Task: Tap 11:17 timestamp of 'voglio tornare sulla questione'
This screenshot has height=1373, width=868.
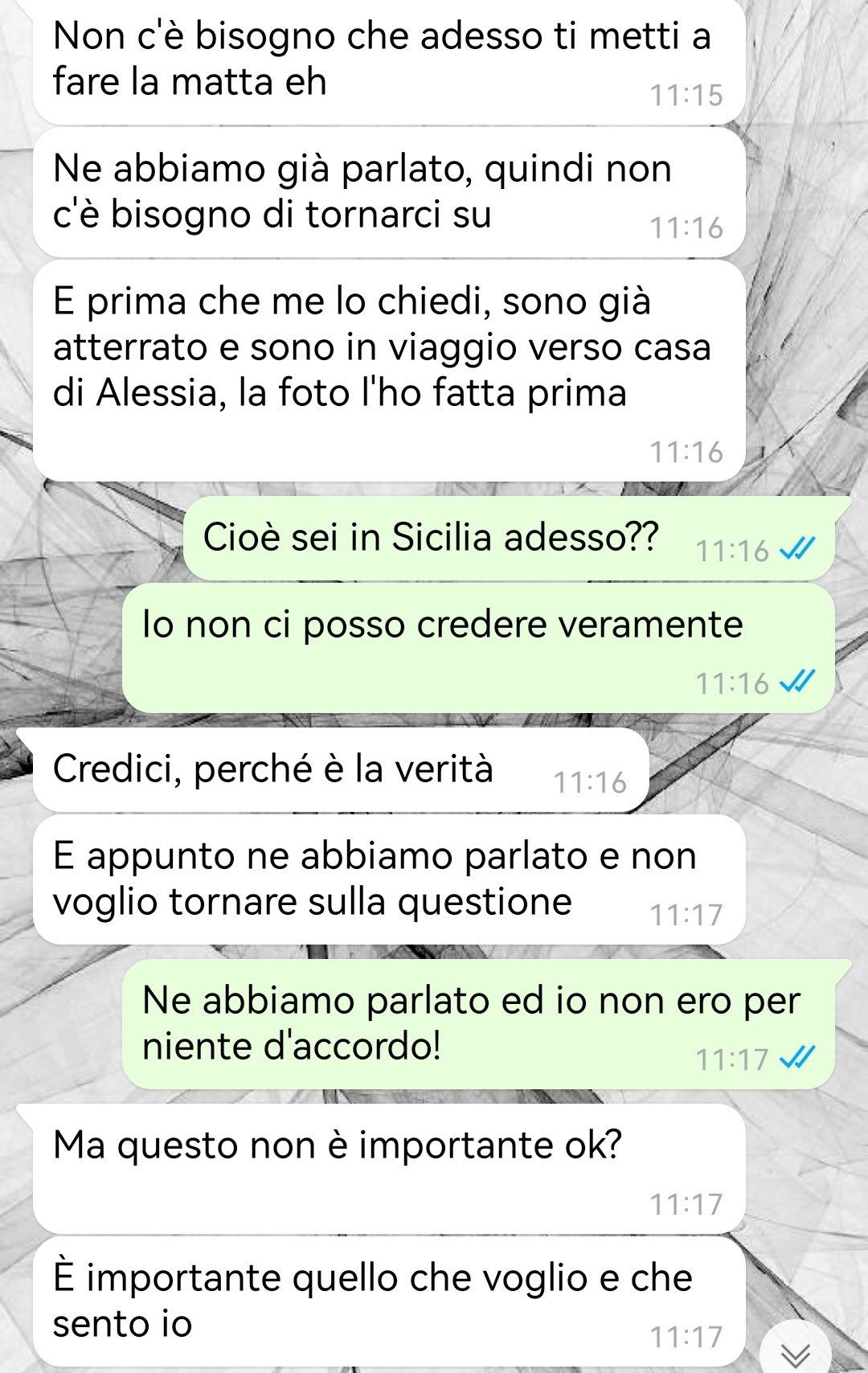Action: coord(686,915)
